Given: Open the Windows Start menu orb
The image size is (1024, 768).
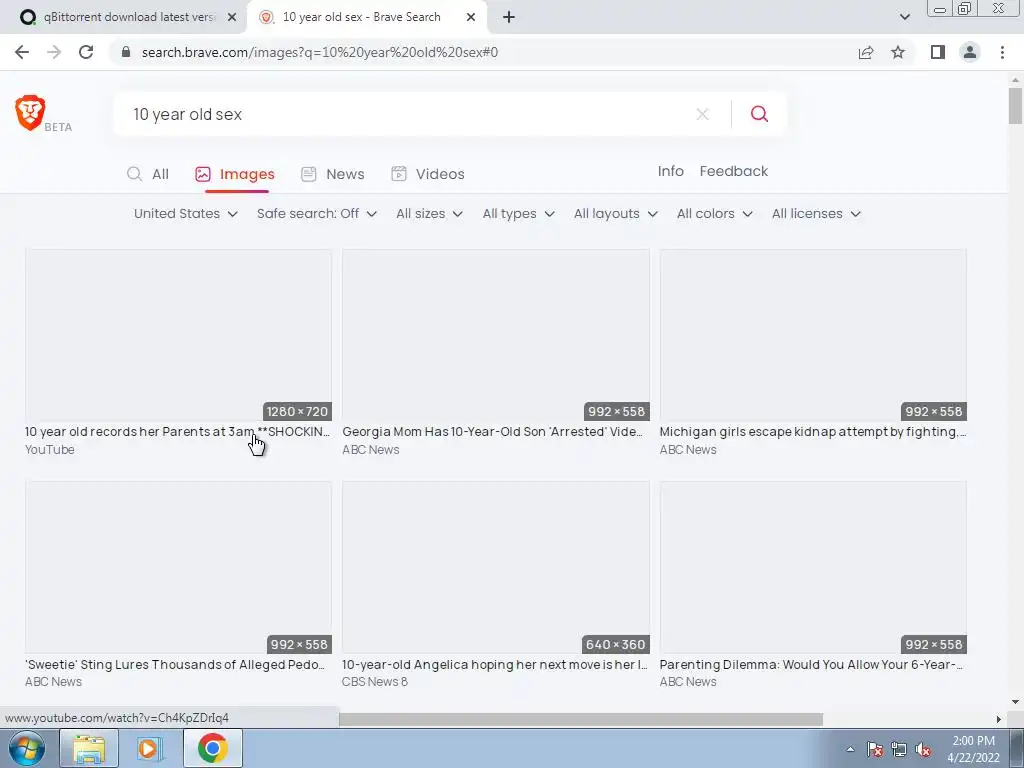Looking at the screenshot, I should 27,748.
